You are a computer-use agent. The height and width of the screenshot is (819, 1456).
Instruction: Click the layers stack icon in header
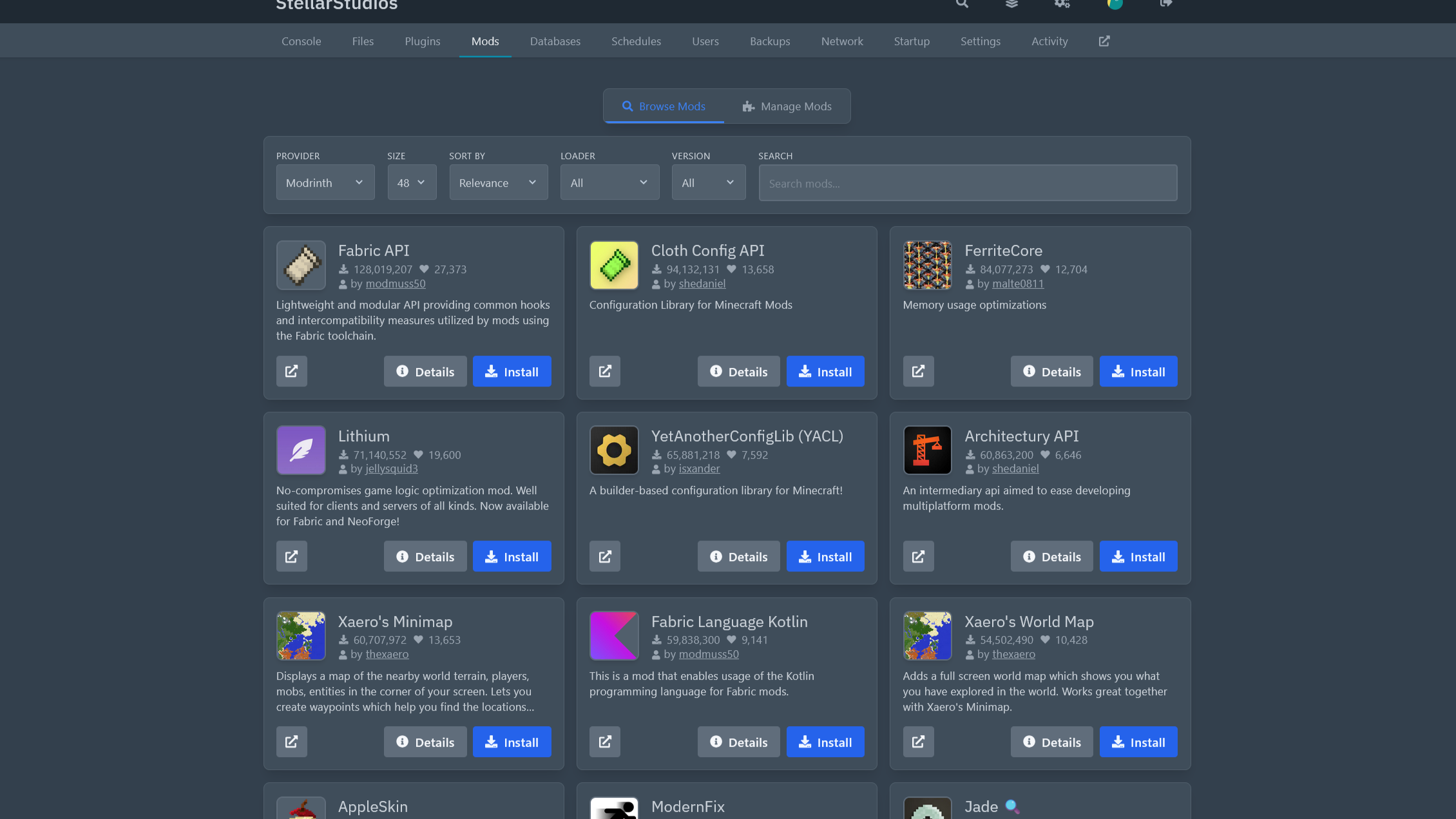[x=1011, y=4]
